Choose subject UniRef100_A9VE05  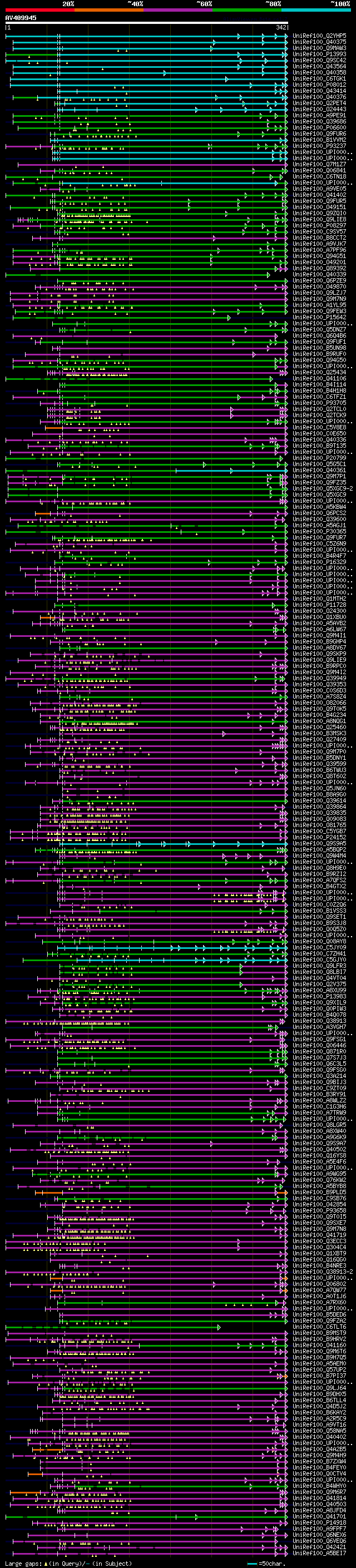319,189
